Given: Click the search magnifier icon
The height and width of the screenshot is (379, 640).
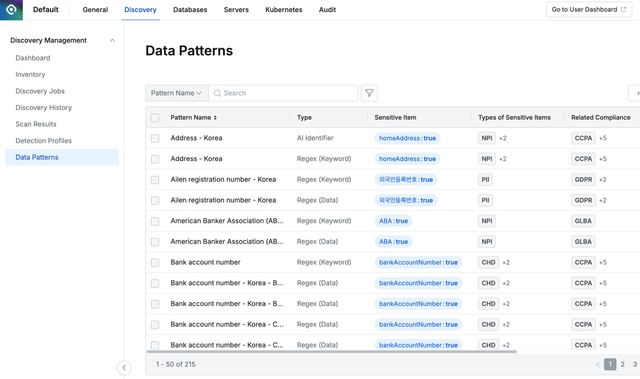Looking at the screenshot, I should pyautogui.click(x=217, y=93).
